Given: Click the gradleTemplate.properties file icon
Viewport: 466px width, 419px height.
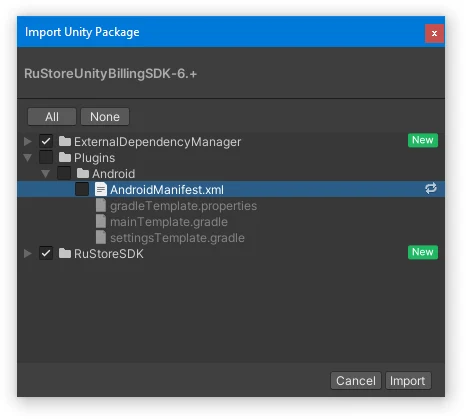Looking at the screenshot, I should pos(101,205).
